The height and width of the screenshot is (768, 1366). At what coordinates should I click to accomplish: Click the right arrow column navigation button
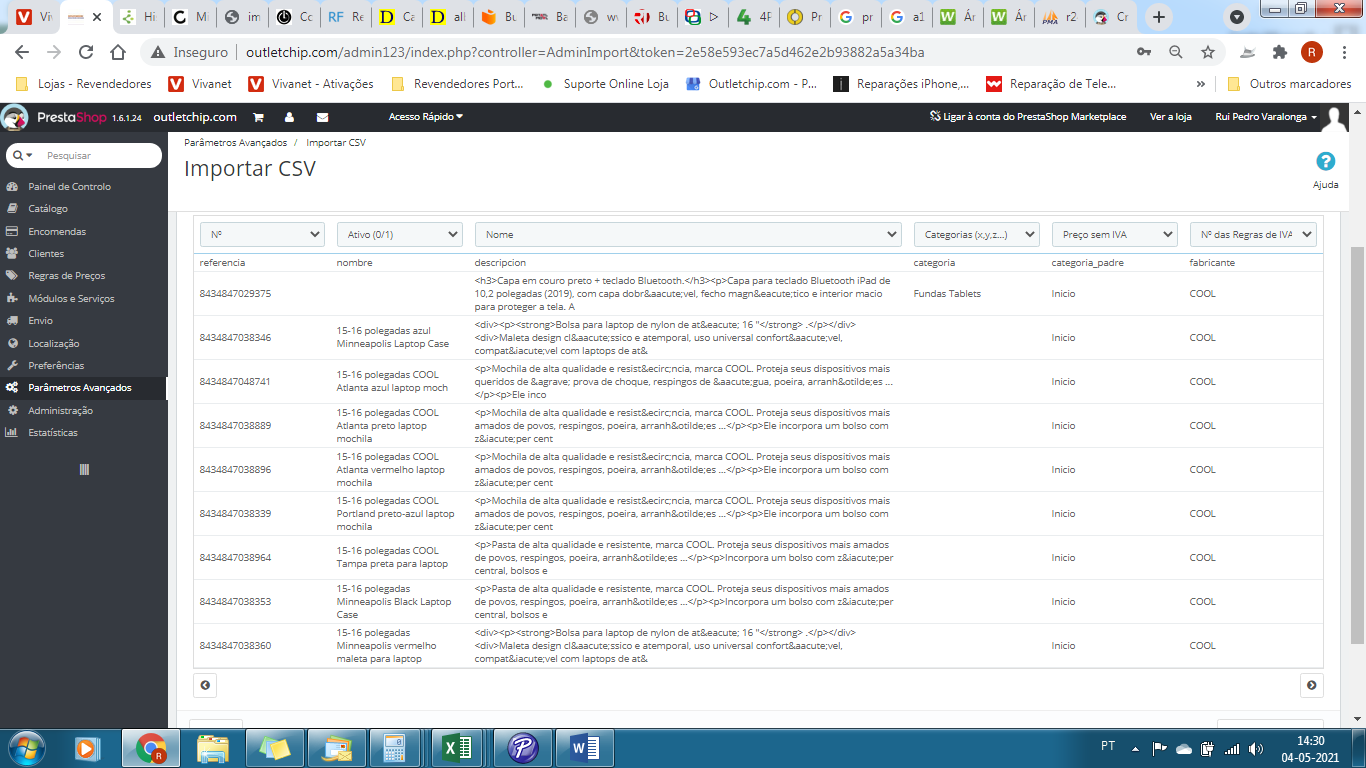point(1311,685)
